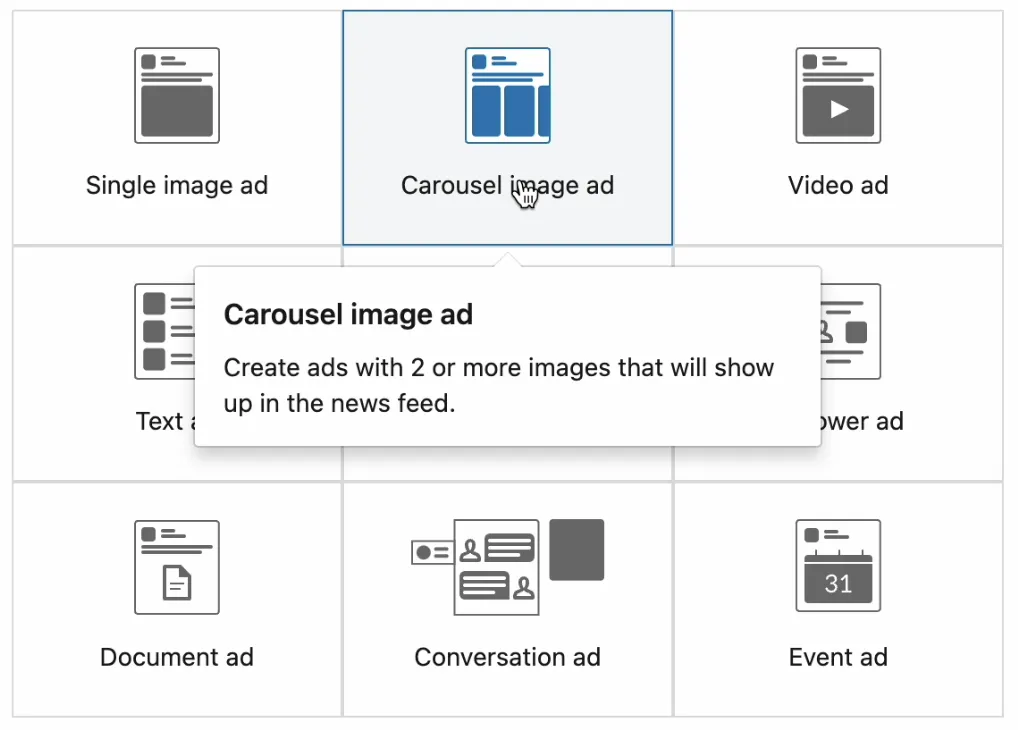Click the Conversation ad gray image thumbnail

[x=577, y=549]
